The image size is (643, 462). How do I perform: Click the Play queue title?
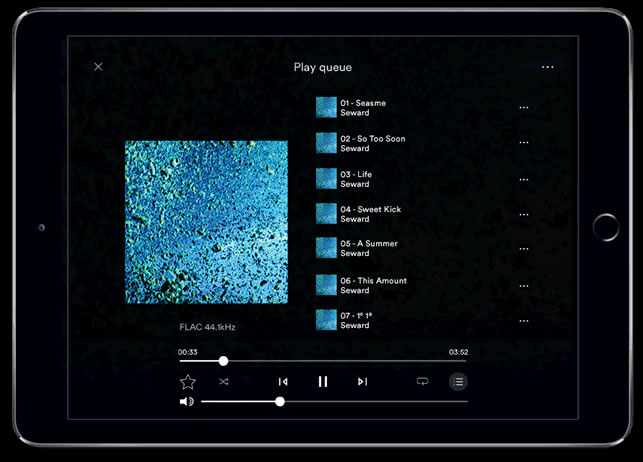(323, 67)
